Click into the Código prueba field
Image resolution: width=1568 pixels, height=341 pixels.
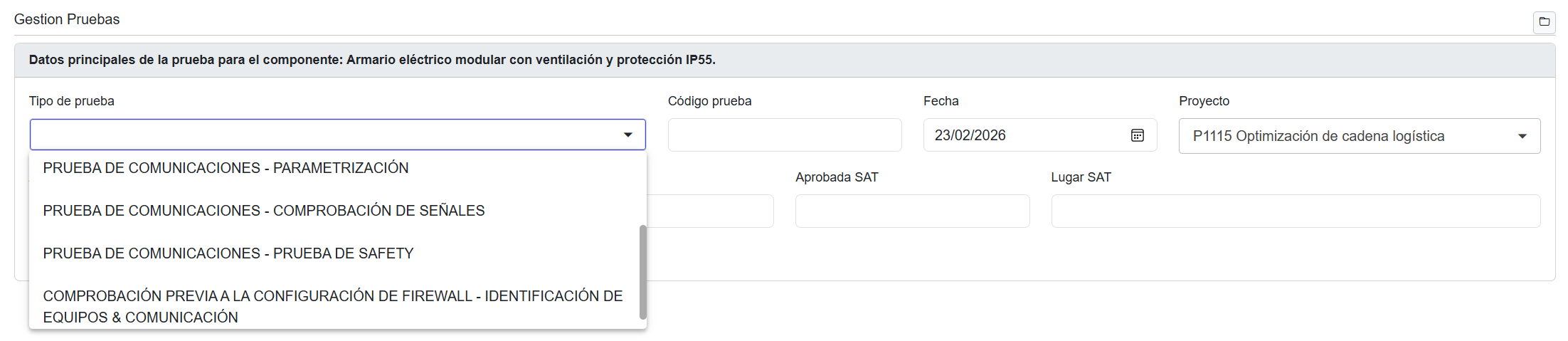point(784,135)
